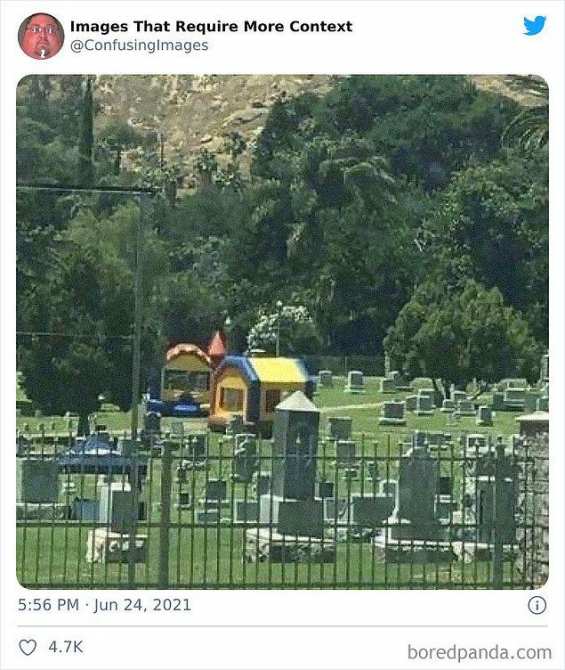This screenshot has width=565, height=670.
Task: Open the 5:56 PM tweet timestamp
Action: pos(48,605)
